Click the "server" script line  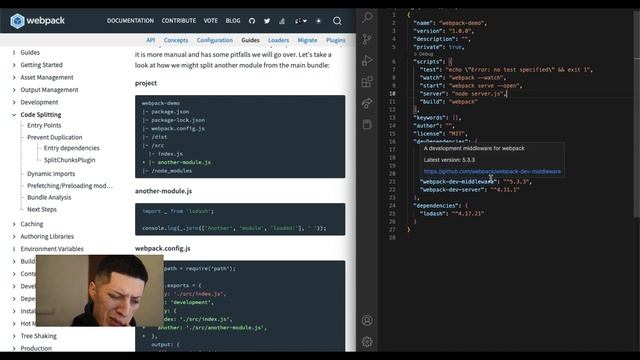tap(463, 93)
